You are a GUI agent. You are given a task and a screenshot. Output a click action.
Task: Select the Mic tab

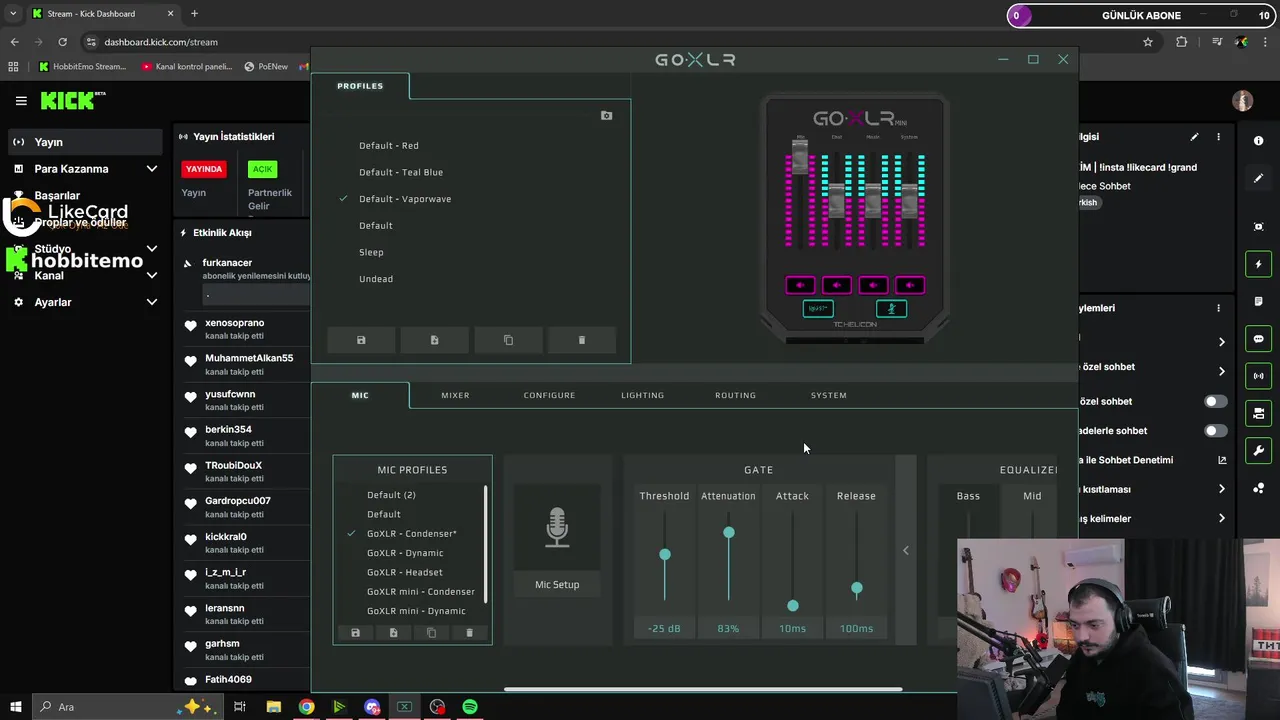(x=360, y=395)
